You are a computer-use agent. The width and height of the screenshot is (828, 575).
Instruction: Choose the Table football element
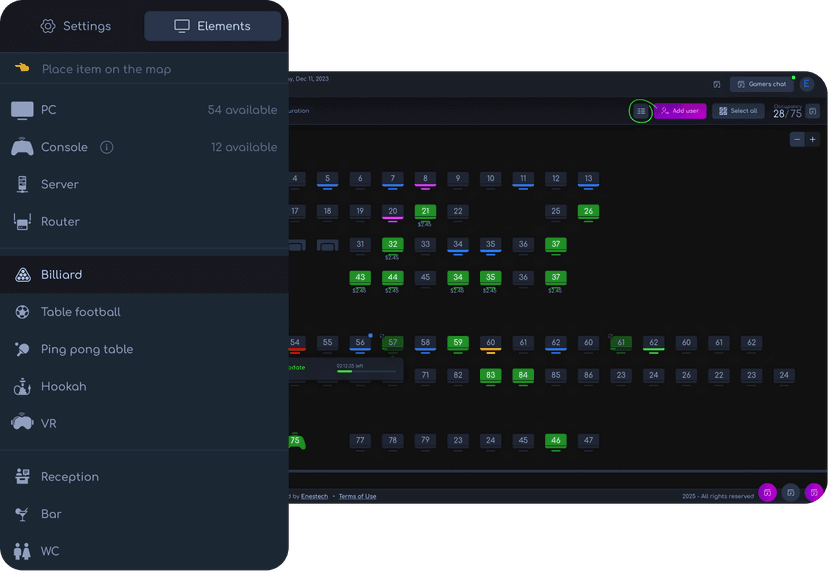point(144,312)
